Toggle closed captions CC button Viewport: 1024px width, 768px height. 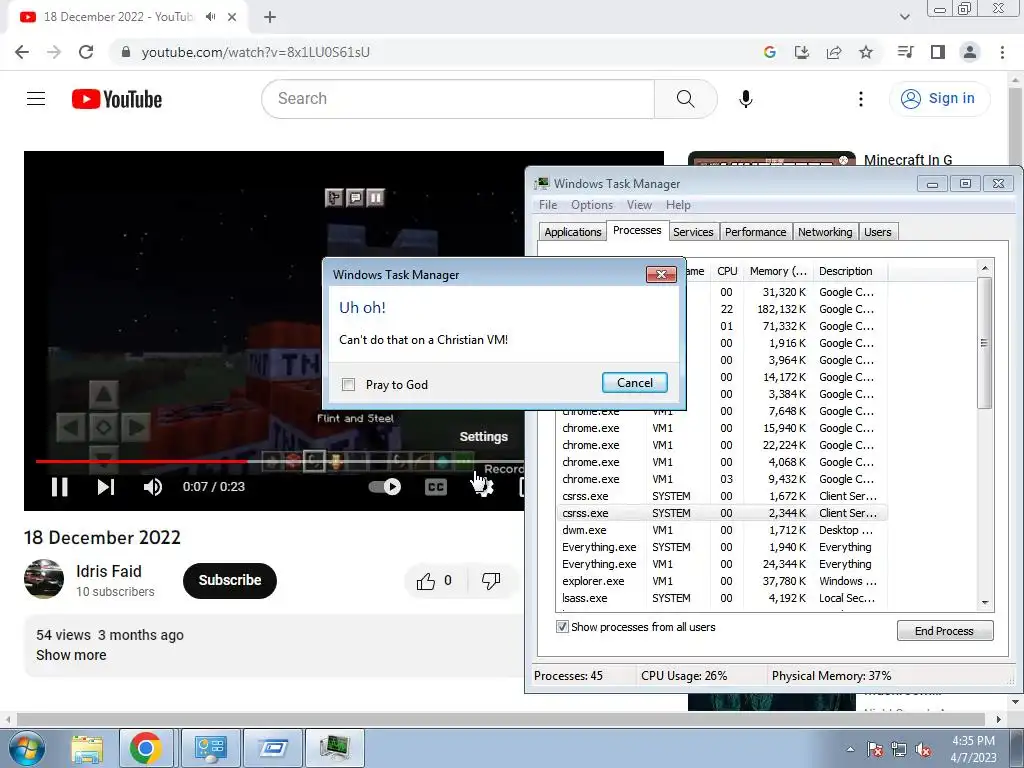(436, 487)
